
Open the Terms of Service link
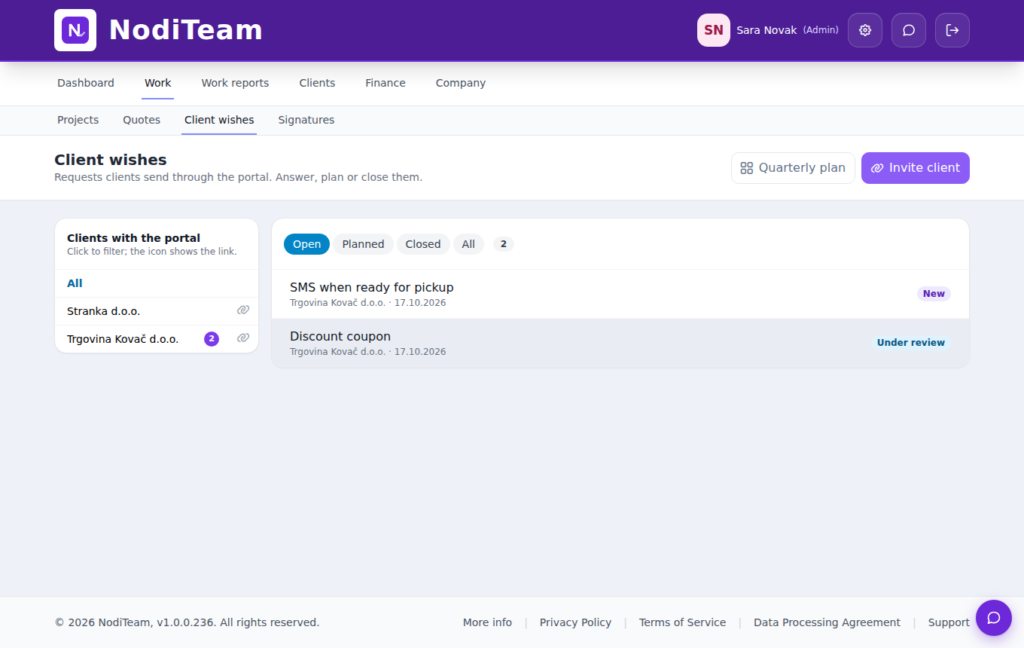[x=682, y=623]
